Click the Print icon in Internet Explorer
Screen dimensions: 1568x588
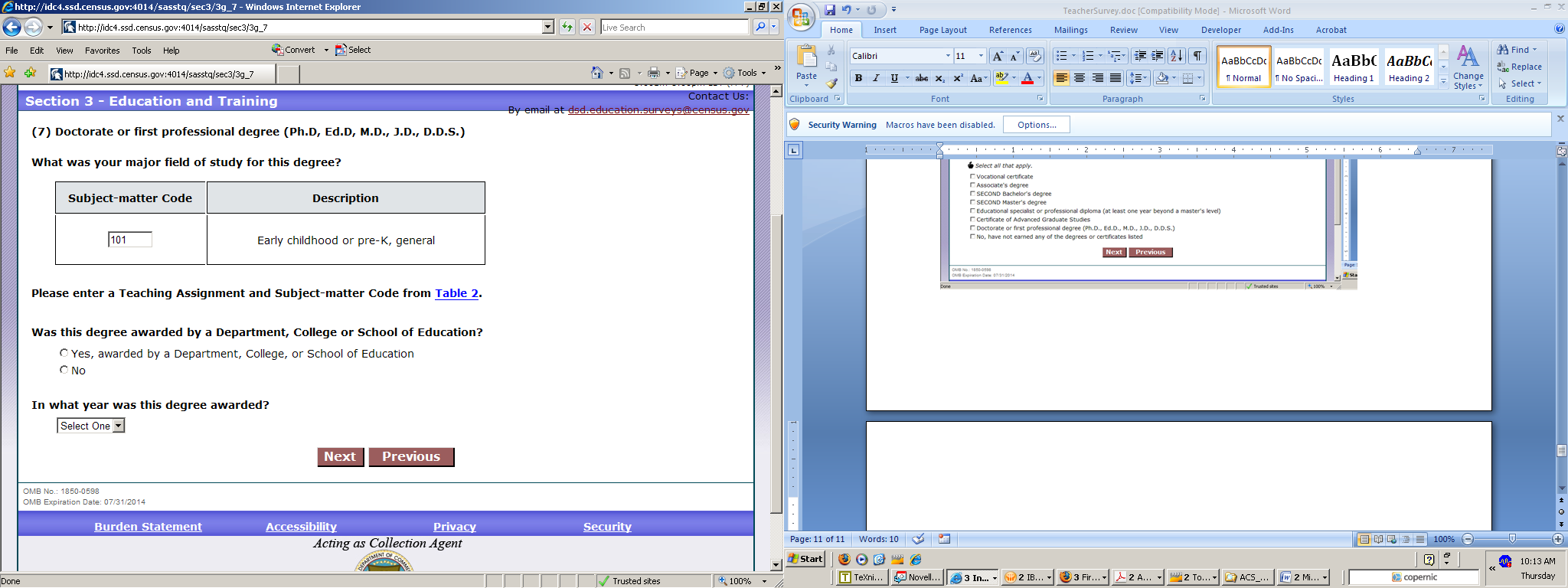tap(653, 73)
